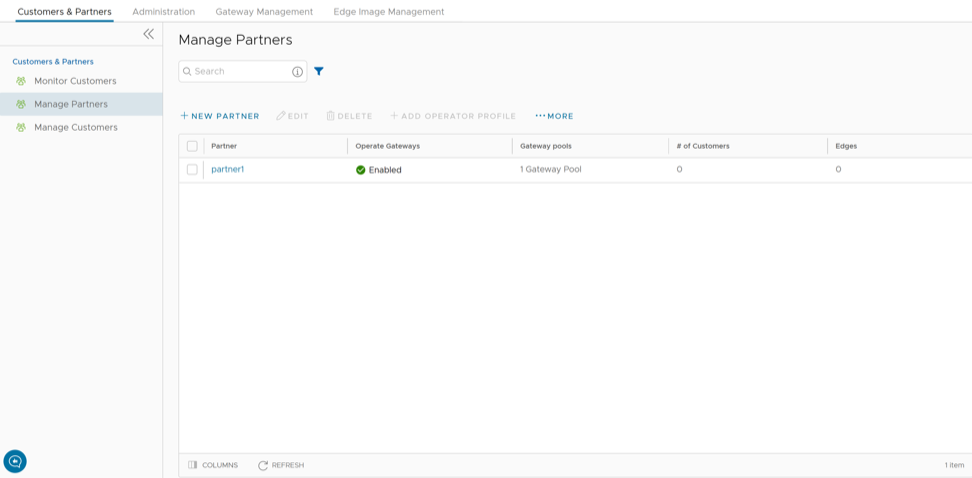Screen dimensions: 972x478
Task: Collapse the left sidebar with double-chevron icon
Action: coord(148,34)
